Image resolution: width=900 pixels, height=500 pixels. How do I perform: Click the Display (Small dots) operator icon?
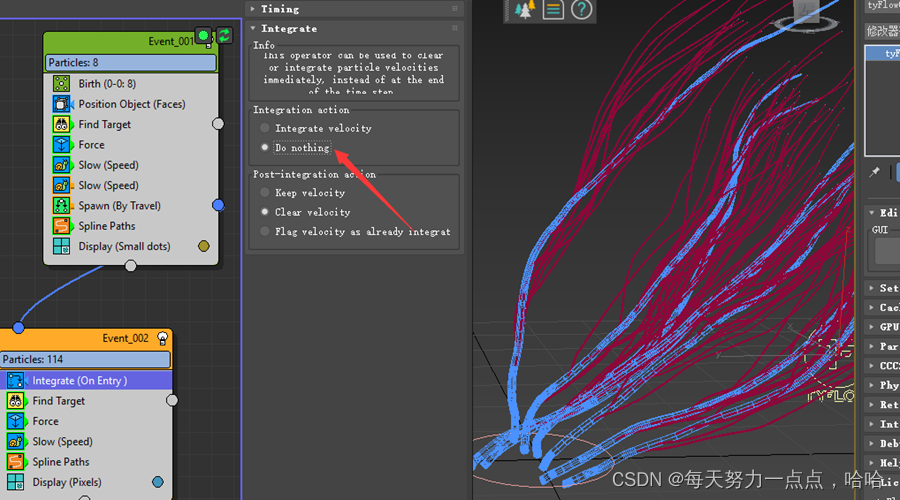tap(61, 246)
